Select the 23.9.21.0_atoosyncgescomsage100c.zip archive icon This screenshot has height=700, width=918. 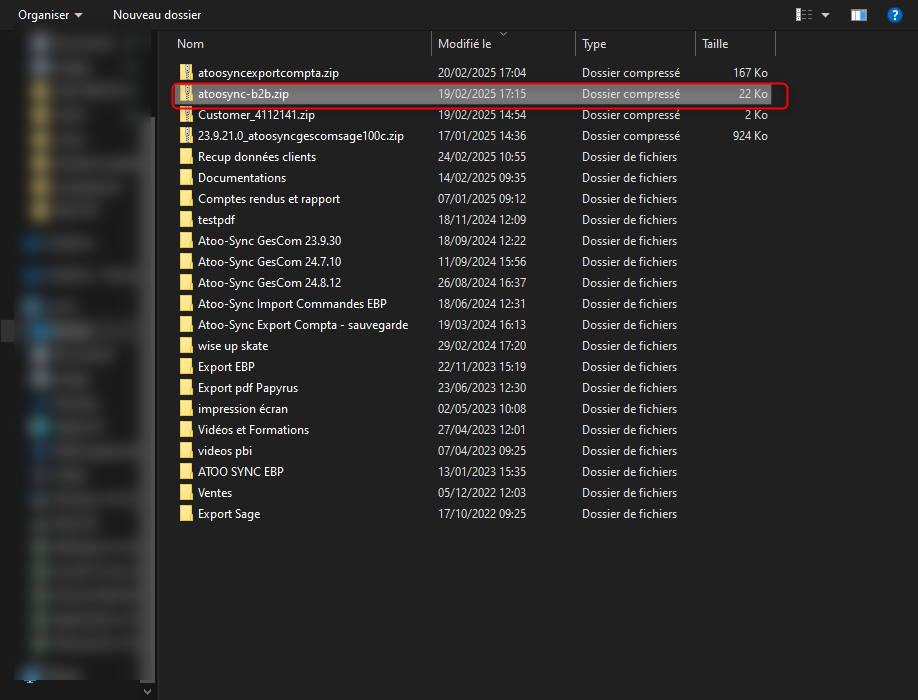click(186, 136)
